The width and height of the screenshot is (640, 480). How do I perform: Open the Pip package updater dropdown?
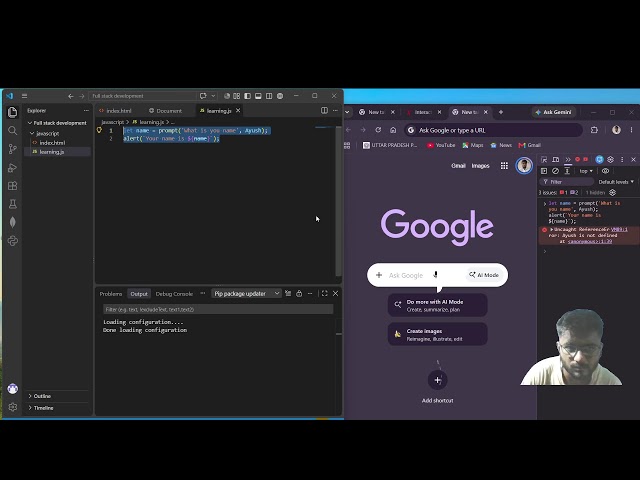[247, 293]
